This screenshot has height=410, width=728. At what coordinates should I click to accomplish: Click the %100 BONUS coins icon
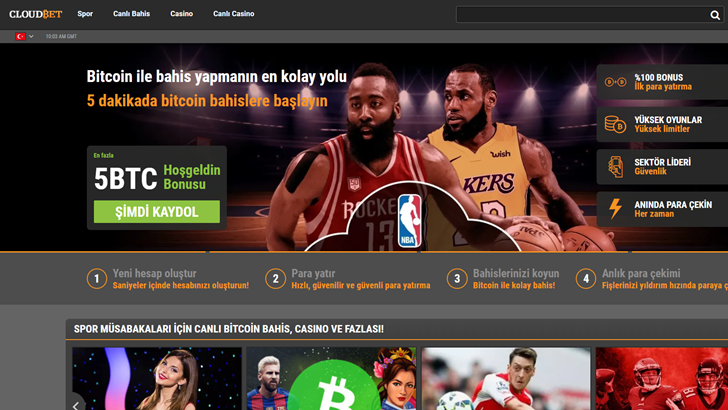(616, 82)
